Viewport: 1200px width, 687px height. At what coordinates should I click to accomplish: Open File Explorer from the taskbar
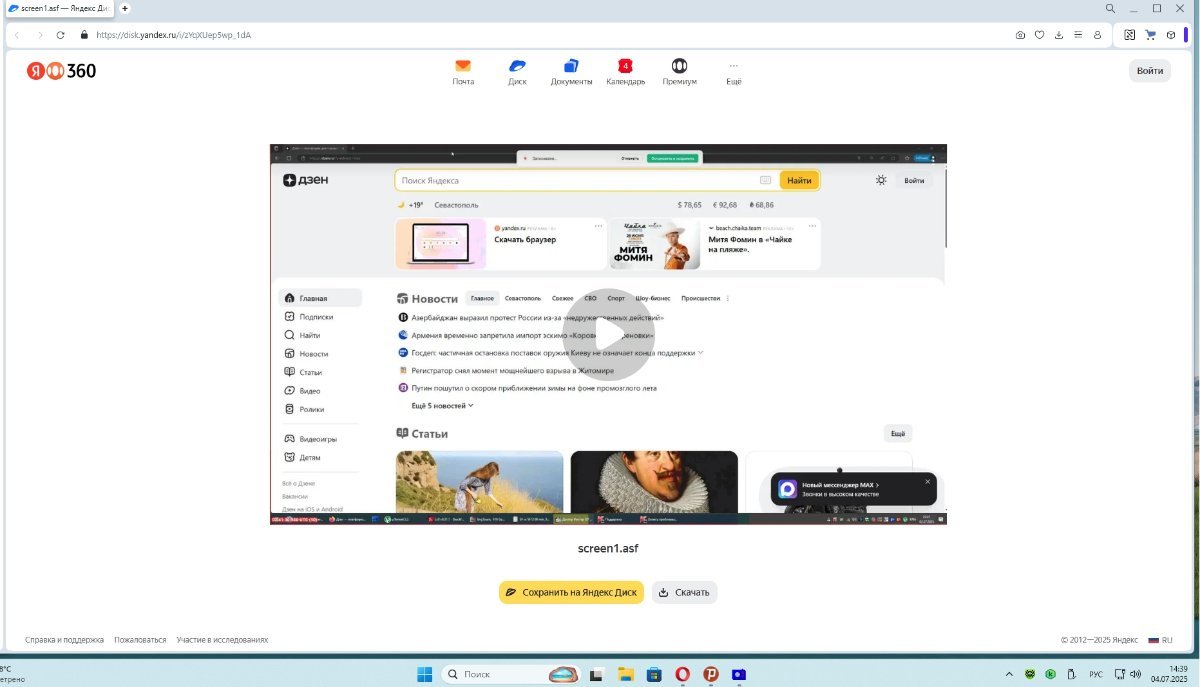point(626,674)
